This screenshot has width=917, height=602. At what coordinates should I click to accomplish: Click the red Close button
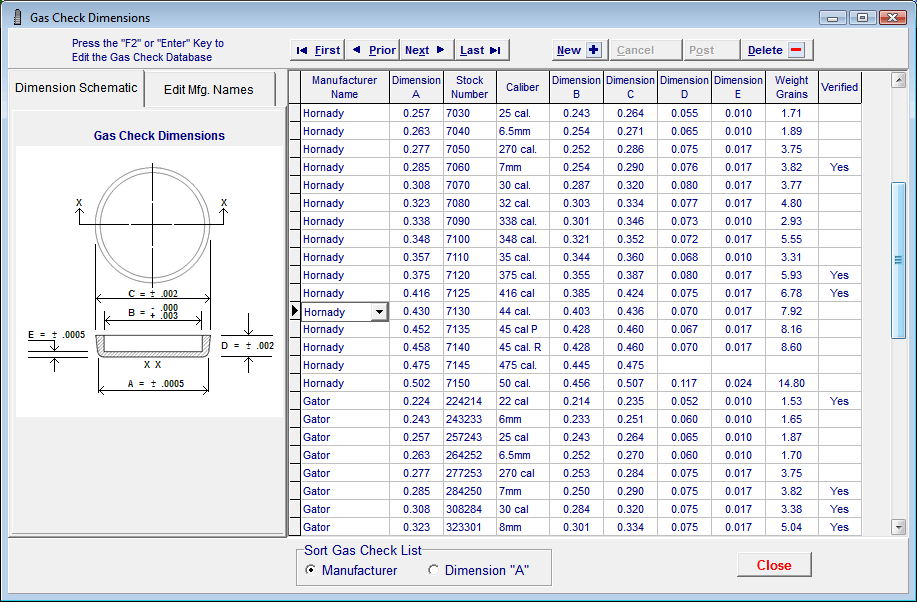tap(774, 565)
